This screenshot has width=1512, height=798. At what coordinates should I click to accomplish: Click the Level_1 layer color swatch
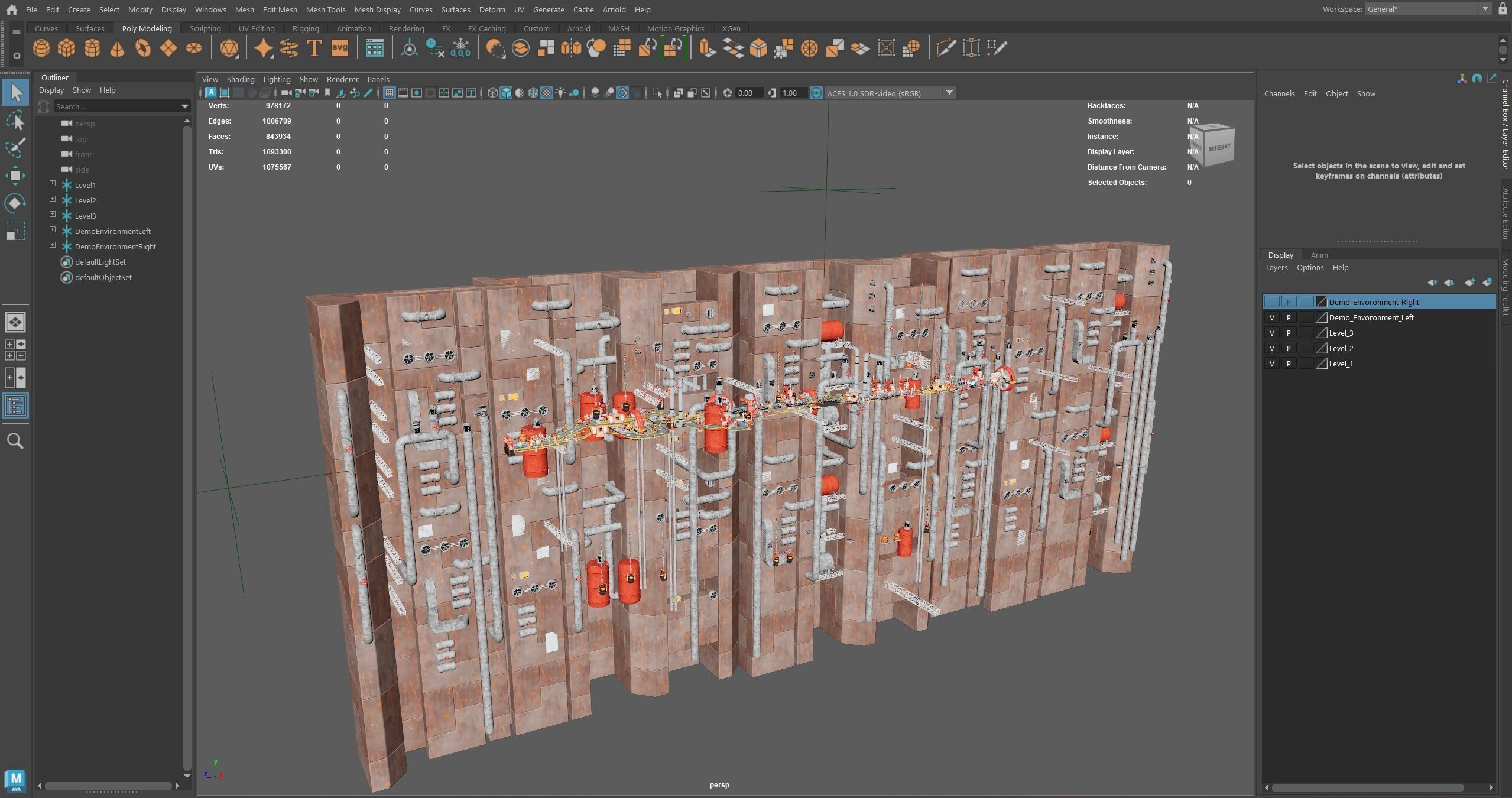click(1322, 364)
